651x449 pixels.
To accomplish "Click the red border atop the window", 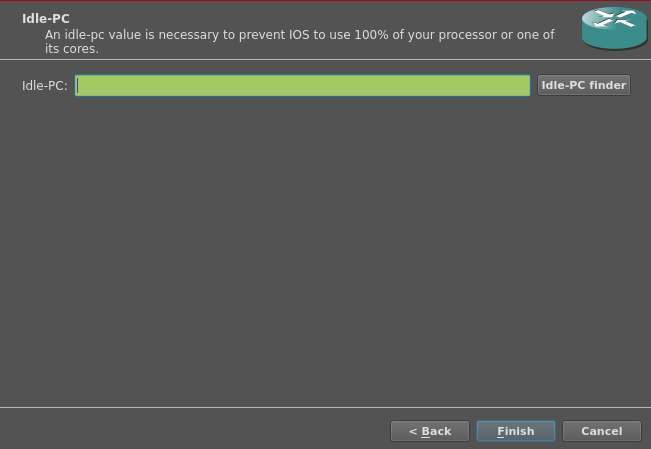I will 325,1.
